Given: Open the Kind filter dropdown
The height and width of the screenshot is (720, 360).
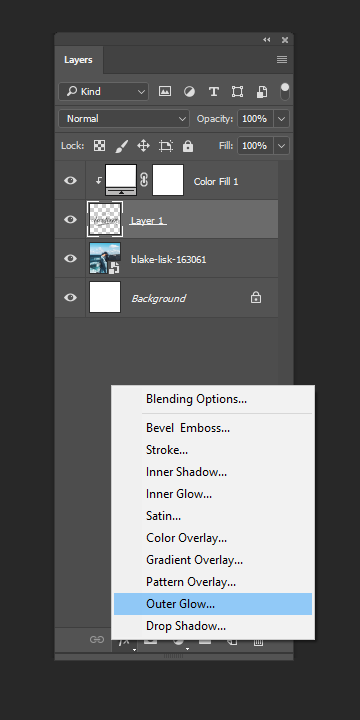Looking at the screenshot, I should pyautogui.click(x=104, y=92).
